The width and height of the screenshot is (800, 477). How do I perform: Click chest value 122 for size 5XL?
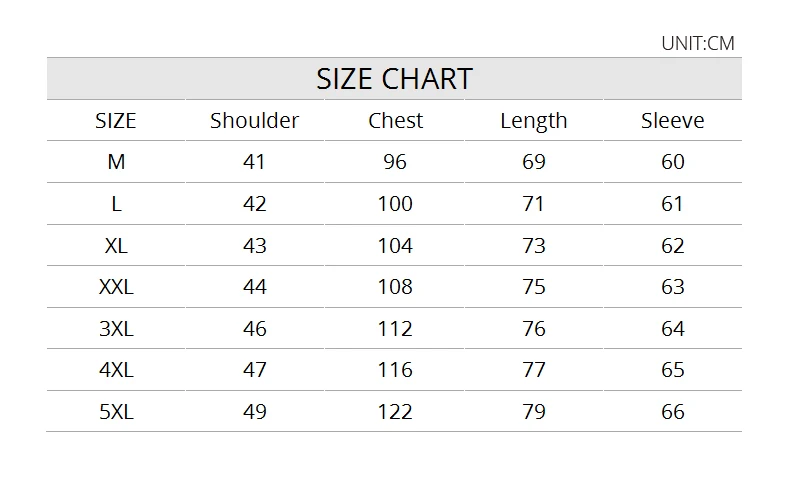395,412
